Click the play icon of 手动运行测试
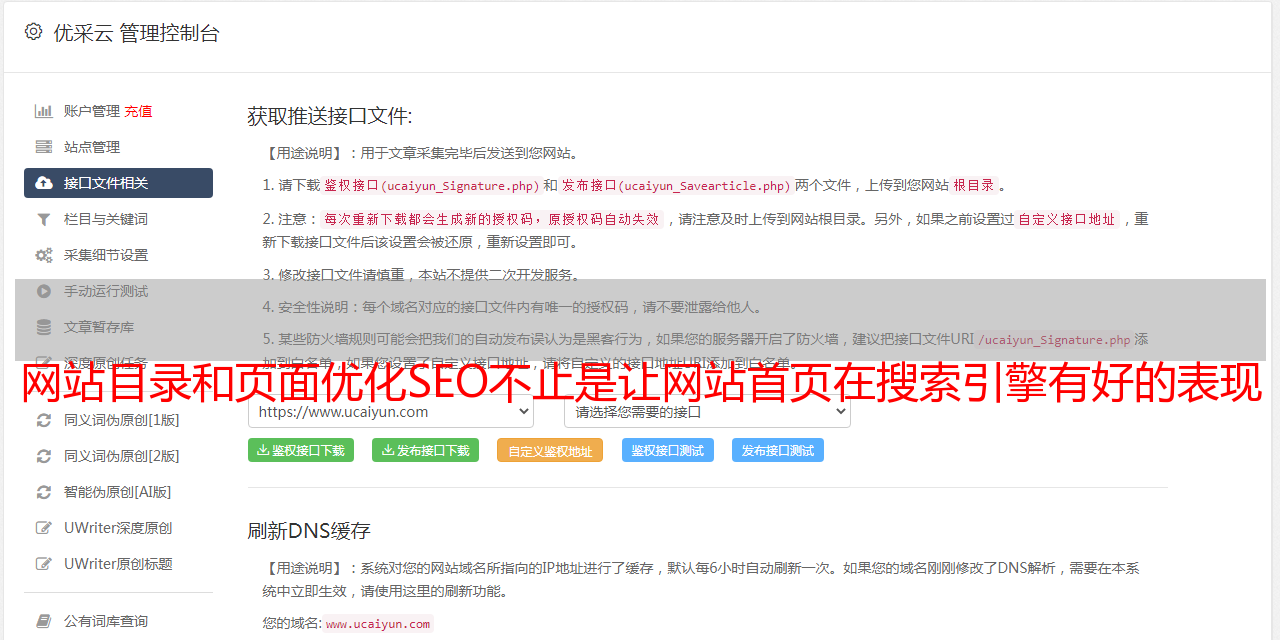This screenshot has width=1280, height=640. pos(44,291)
